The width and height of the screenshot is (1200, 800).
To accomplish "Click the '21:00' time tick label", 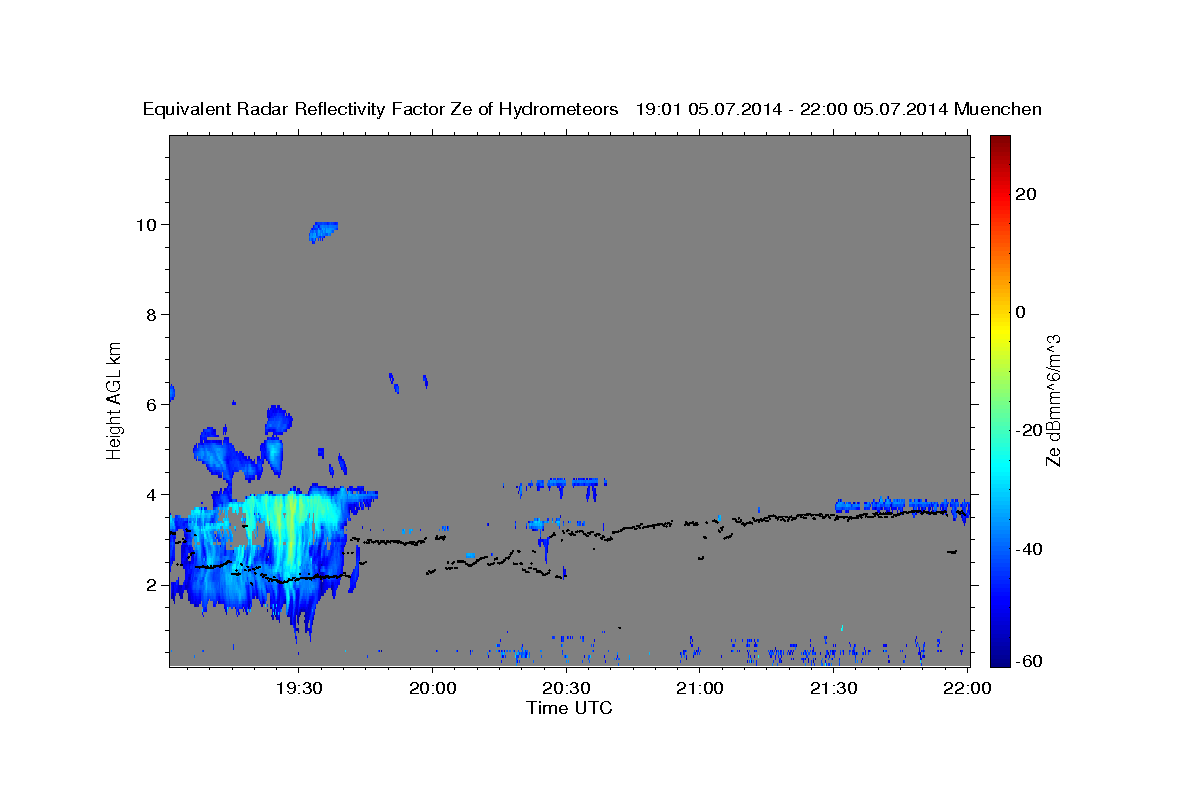I will [700, 689].
